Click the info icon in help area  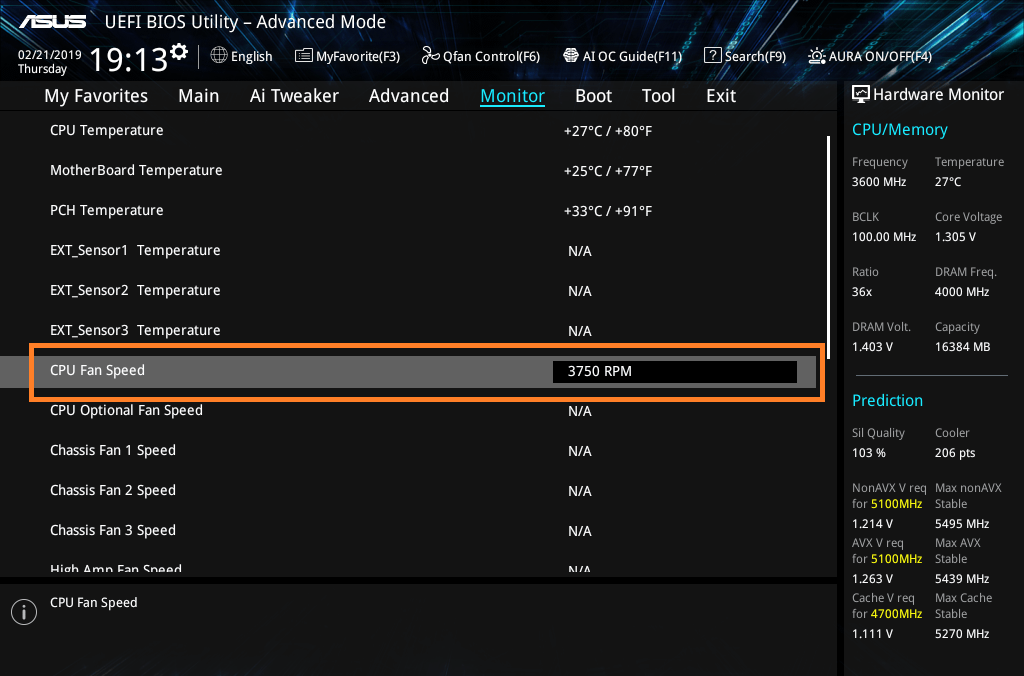click(x=24, y=612)
